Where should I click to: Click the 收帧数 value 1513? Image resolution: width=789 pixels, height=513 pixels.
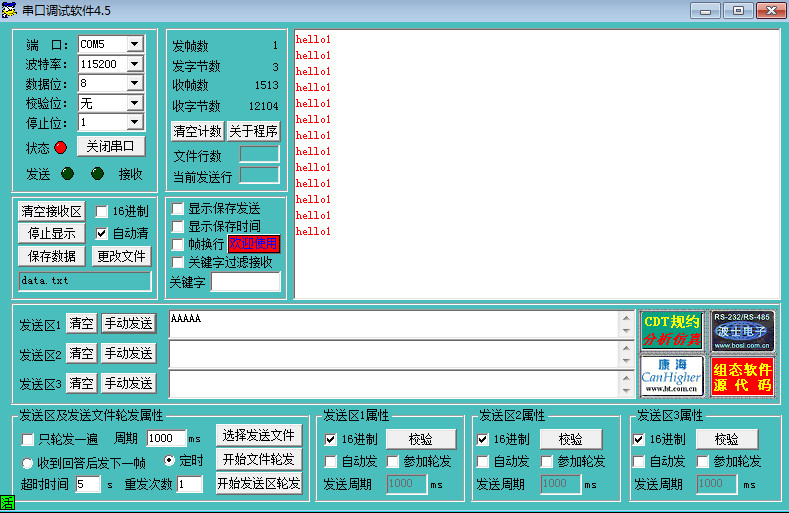point(267,85)
